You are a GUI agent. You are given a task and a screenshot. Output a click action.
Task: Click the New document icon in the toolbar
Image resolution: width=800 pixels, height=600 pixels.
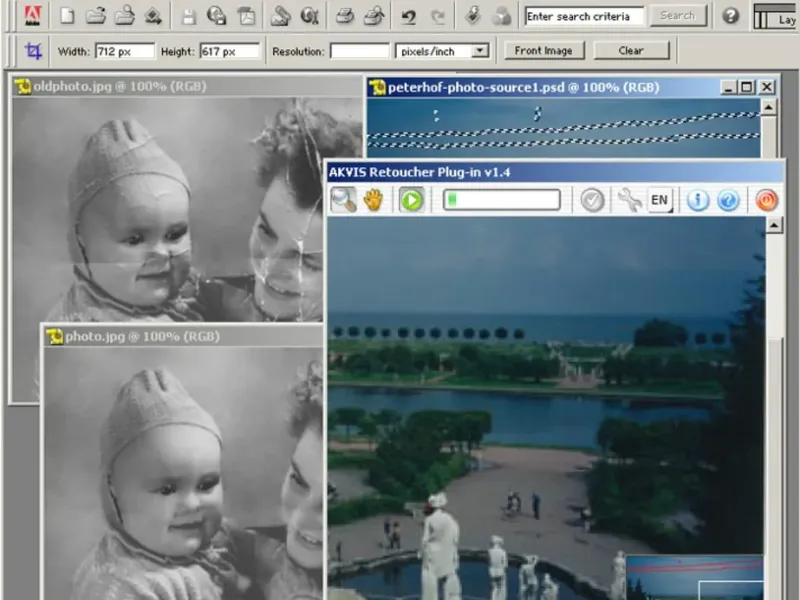[67, 16]
